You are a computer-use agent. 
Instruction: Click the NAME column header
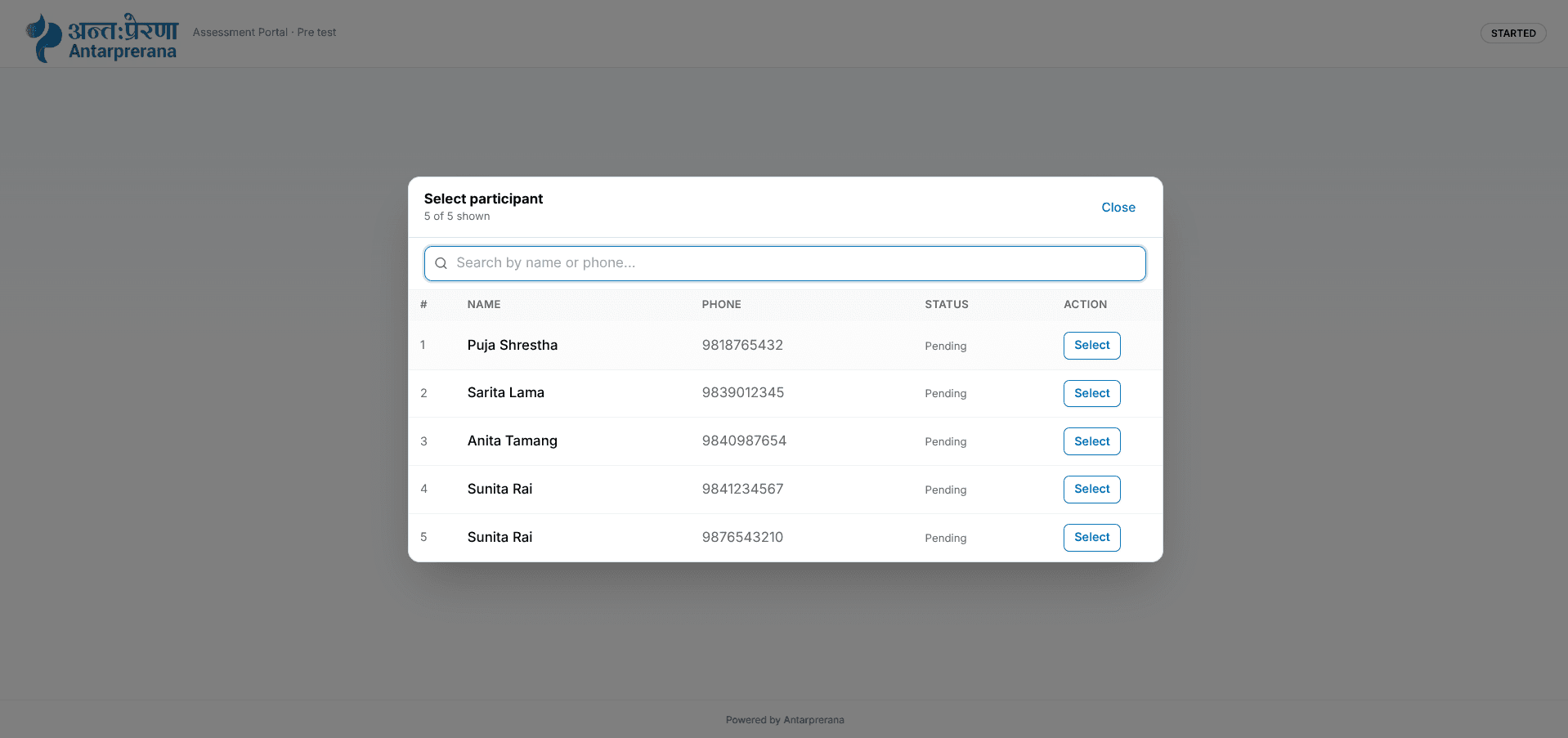click(x=484, y=304)
